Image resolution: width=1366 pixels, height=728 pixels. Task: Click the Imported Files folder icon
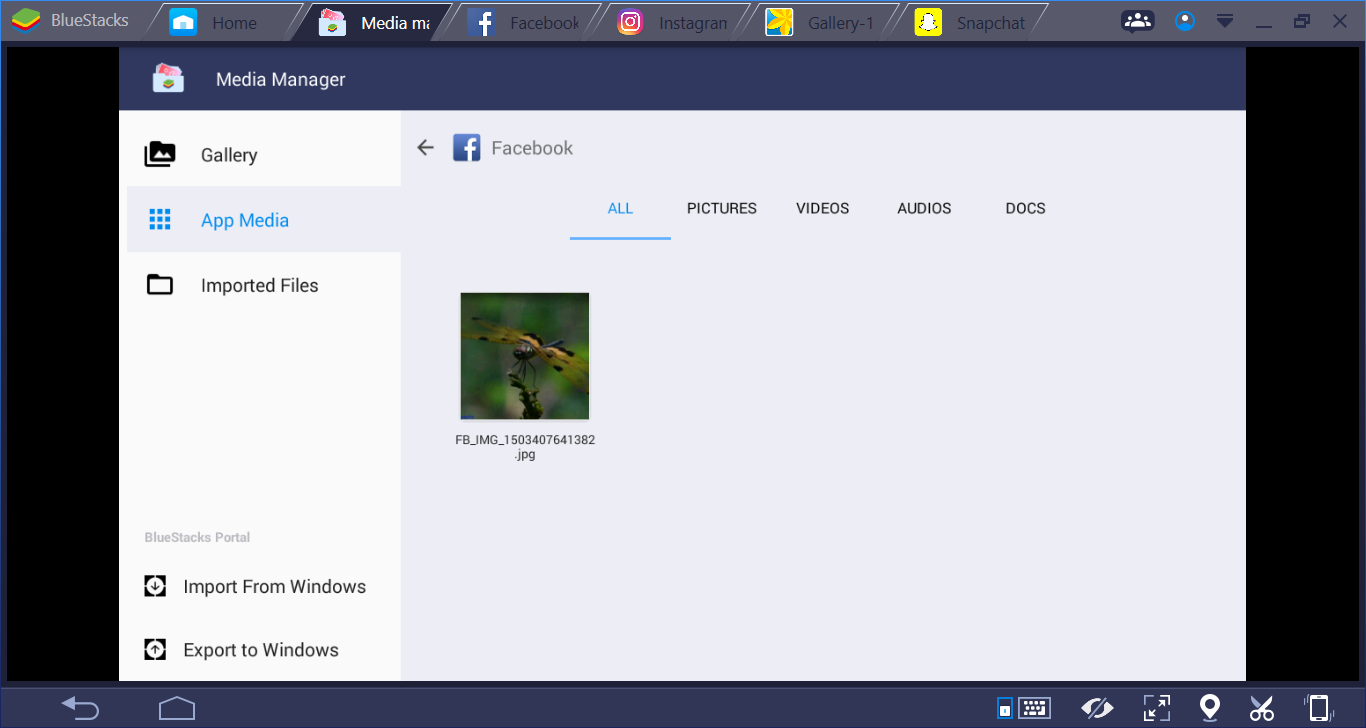(160, 285)
